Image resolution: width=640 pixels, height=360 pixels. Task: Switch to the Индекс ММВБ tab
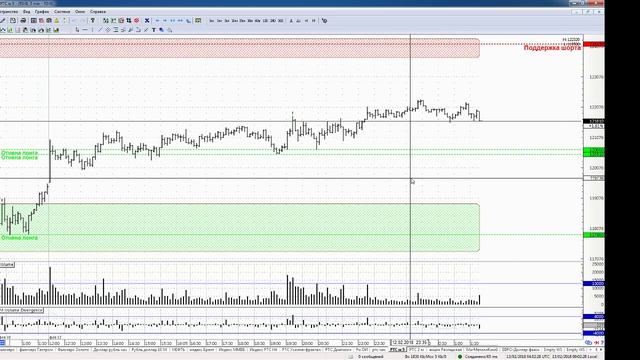232,350
